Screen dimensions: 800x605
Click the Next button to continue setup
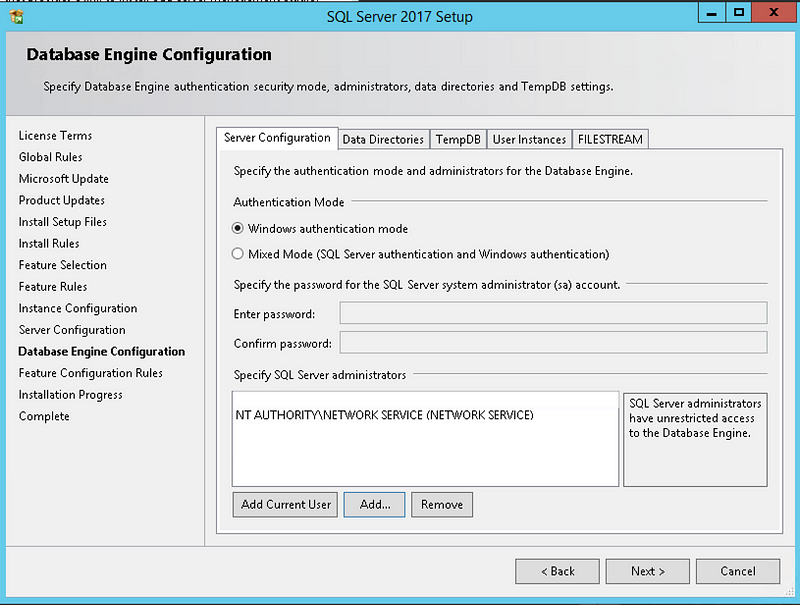(x=647, y=571)
